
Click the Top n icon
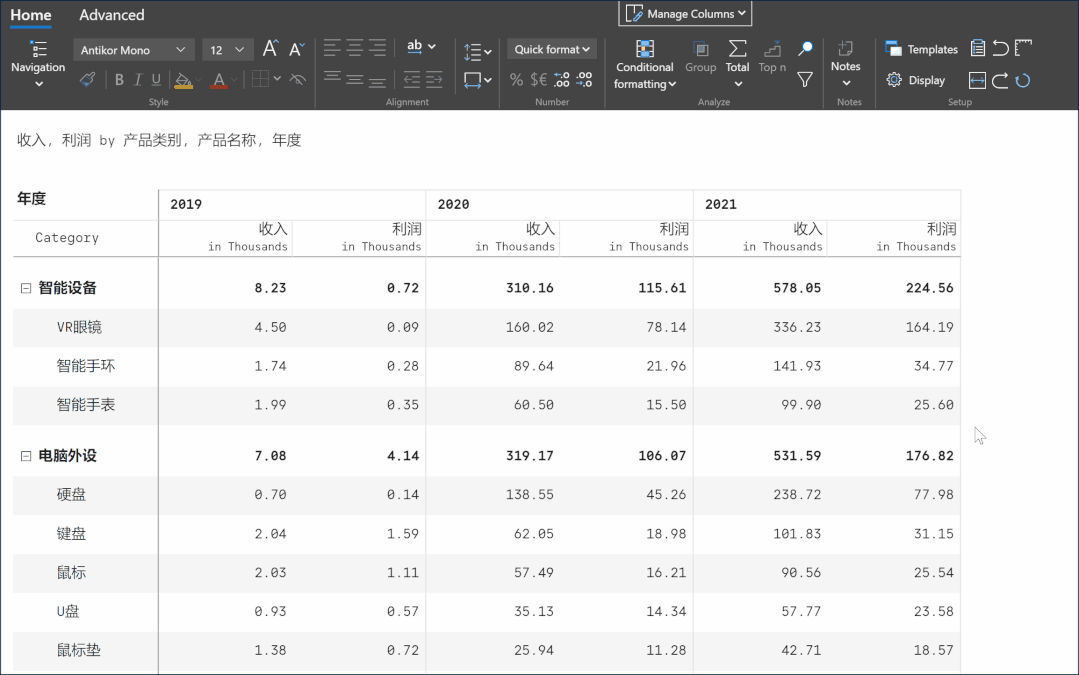click(x=772, y=56)
